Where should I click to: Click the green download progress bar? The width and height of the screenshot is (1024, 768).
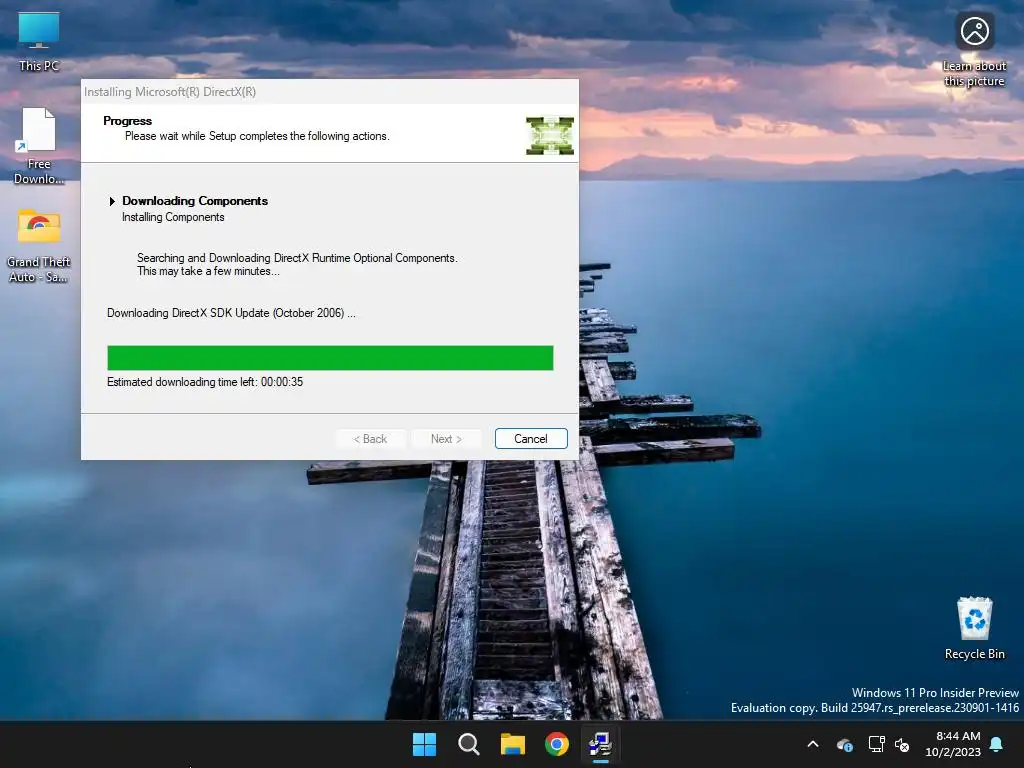tap(330, 358)
